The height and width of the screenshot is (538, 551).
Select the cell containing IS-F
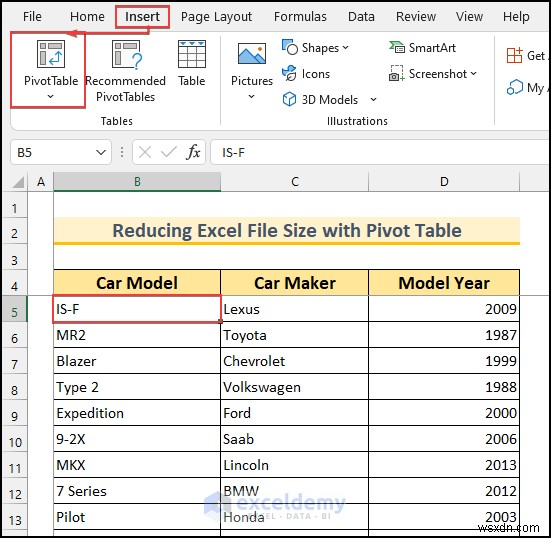[137, 309]
